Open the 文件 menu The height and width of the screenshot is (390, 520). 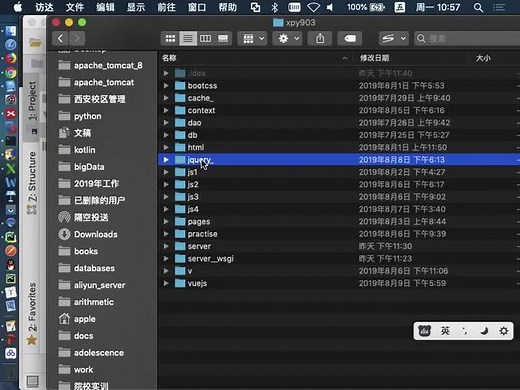click(x=74, y=7)
